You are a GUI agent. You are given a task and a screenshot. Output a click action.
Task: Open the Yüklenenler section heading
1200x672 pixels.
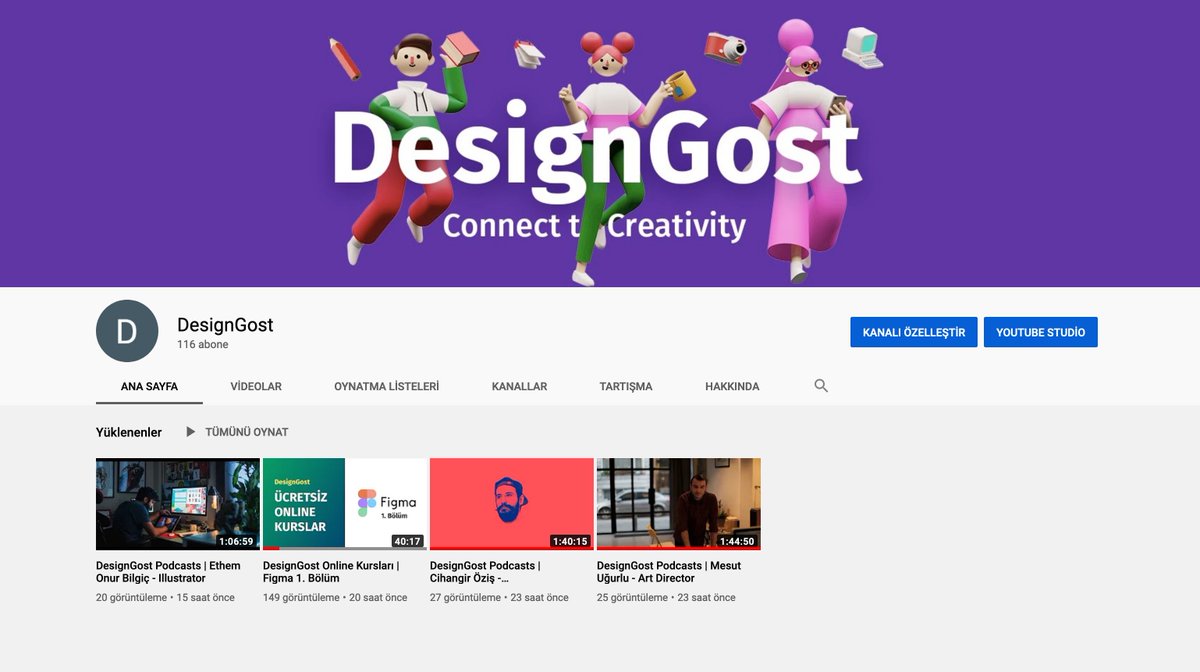click(129, 432)
